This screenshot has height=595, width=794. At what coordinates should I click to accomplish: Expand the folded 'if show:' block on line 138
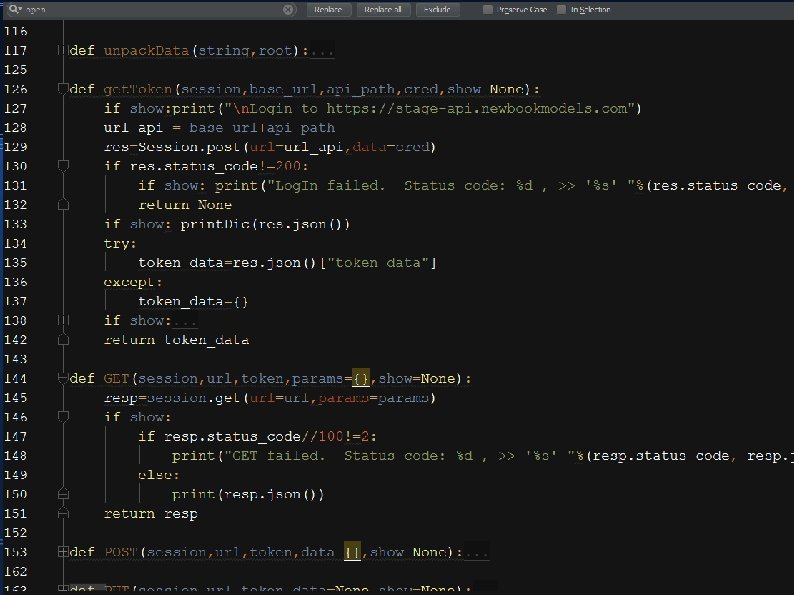point(63,320)
